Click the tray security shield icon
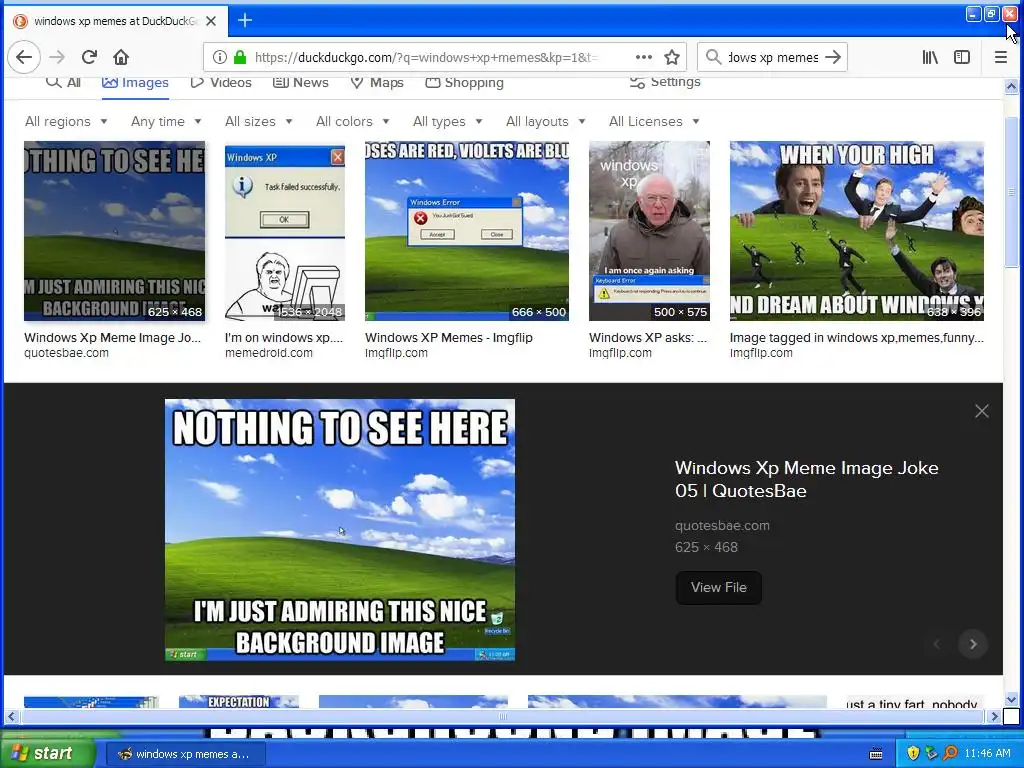 click(x=913, y=753)
